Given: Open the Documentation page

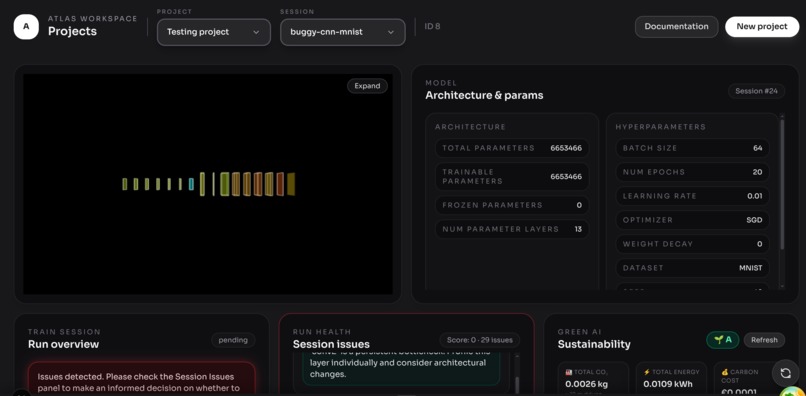Looking at the screenshot, I should (676, 27).
